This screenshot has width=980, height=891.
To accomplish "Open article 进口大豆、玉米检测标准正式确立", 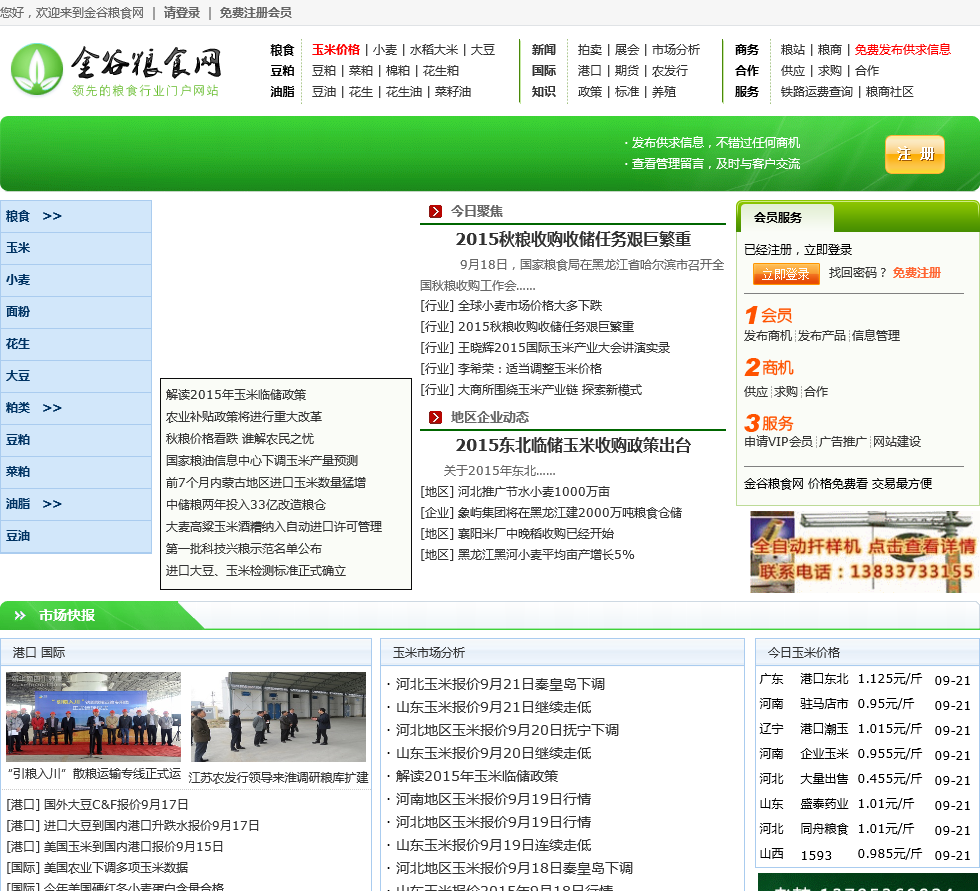I will pos(256,570).
